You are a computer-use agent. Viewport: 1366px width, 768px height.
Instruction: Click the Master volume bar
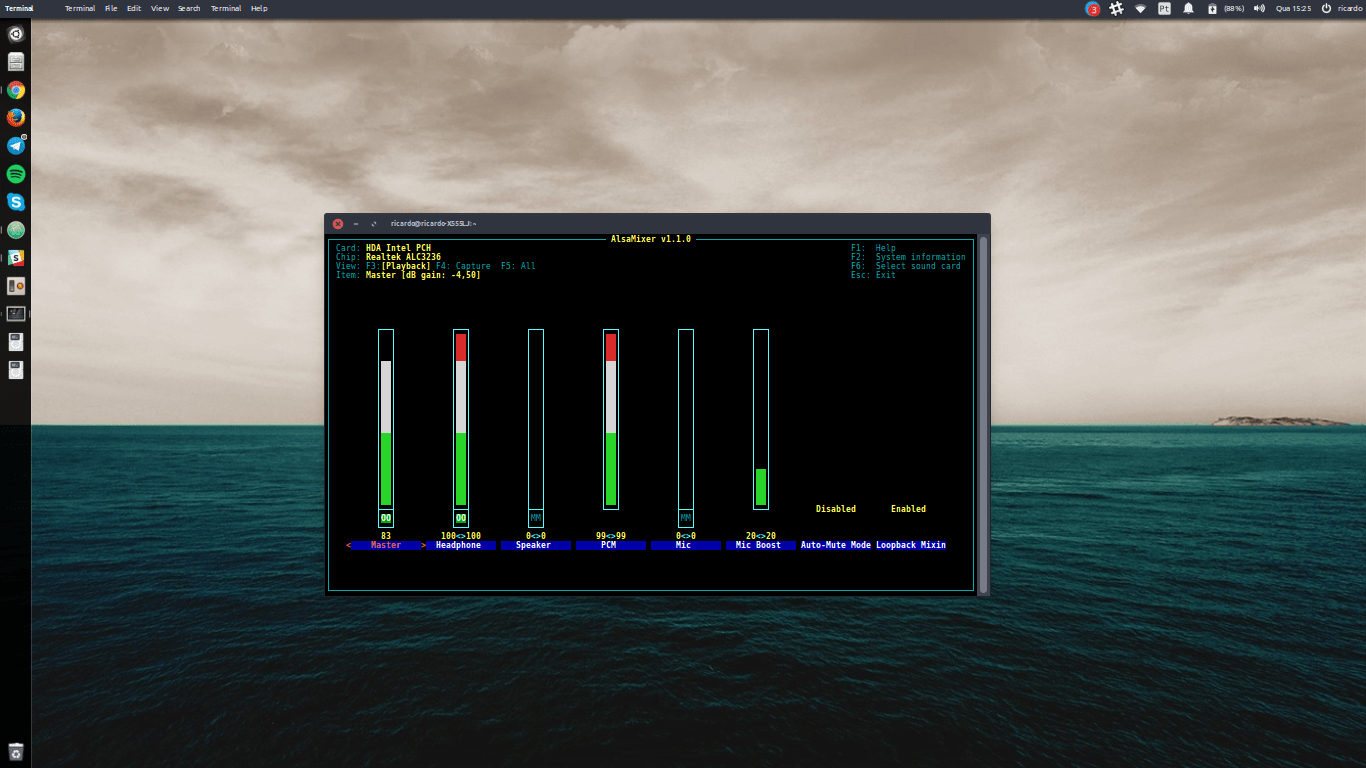(x=386, y=419)
